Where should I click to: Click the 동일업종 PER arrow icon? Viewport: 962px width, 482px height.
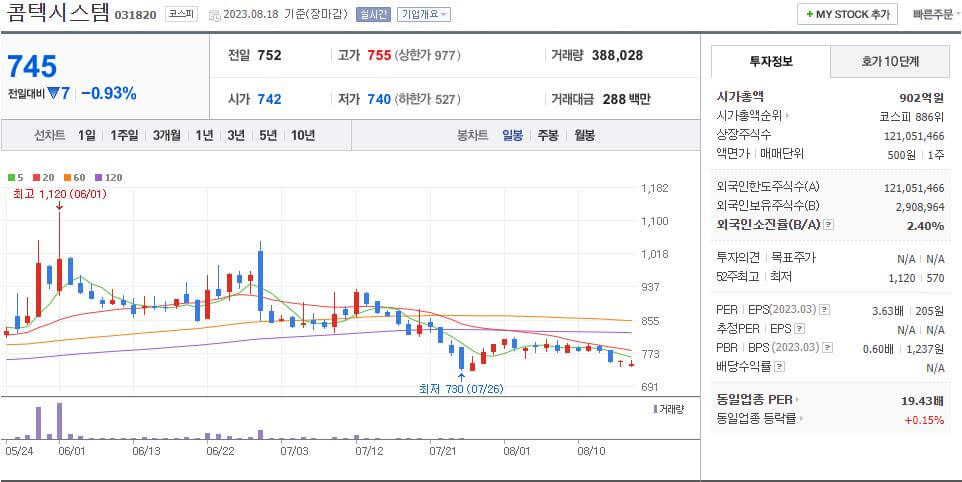coord(798,400)
